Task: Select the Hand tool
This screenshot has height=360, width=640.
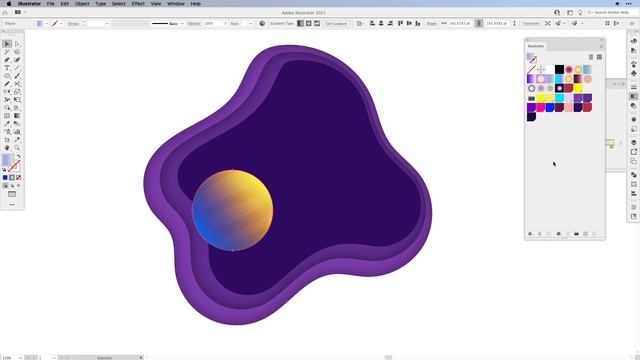Action: 7,148
